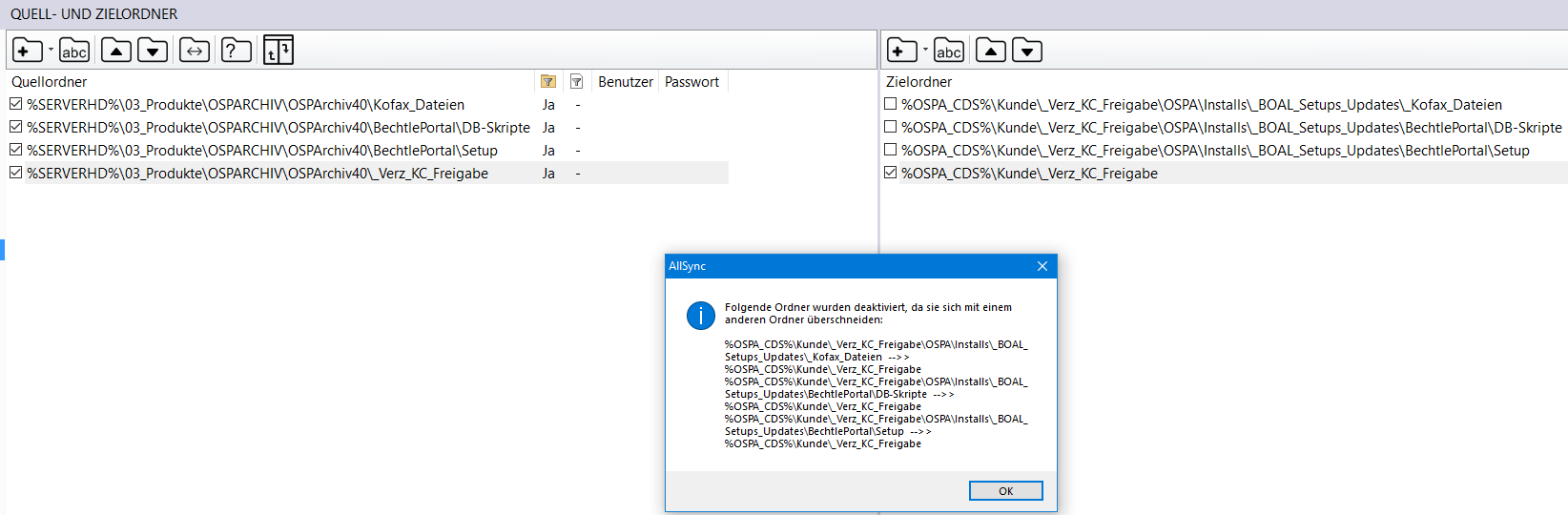Move target folder up with arrow icon
Screen dimensions: 1568x515
(x=991, y=51)
